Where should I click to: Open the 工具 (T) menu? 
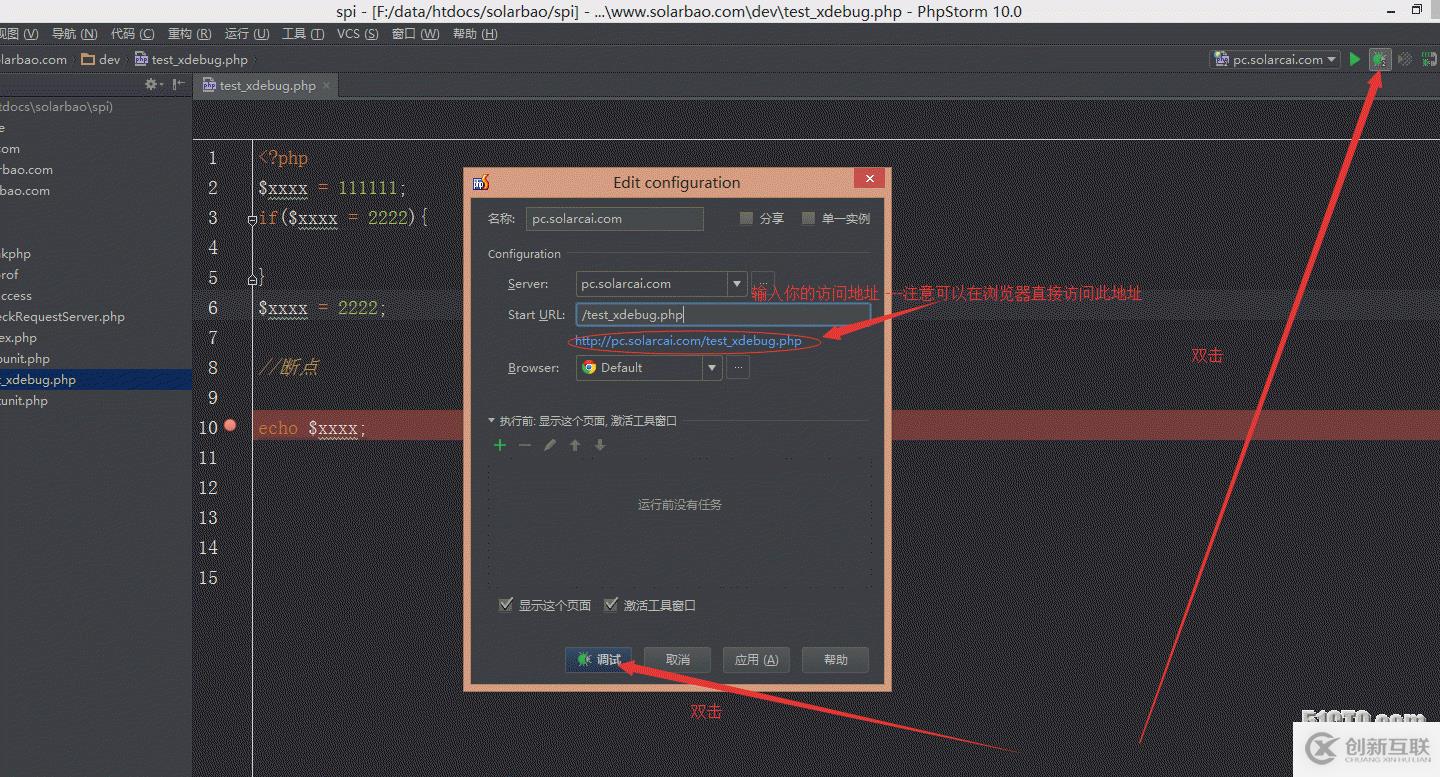(x=303, y=34)
